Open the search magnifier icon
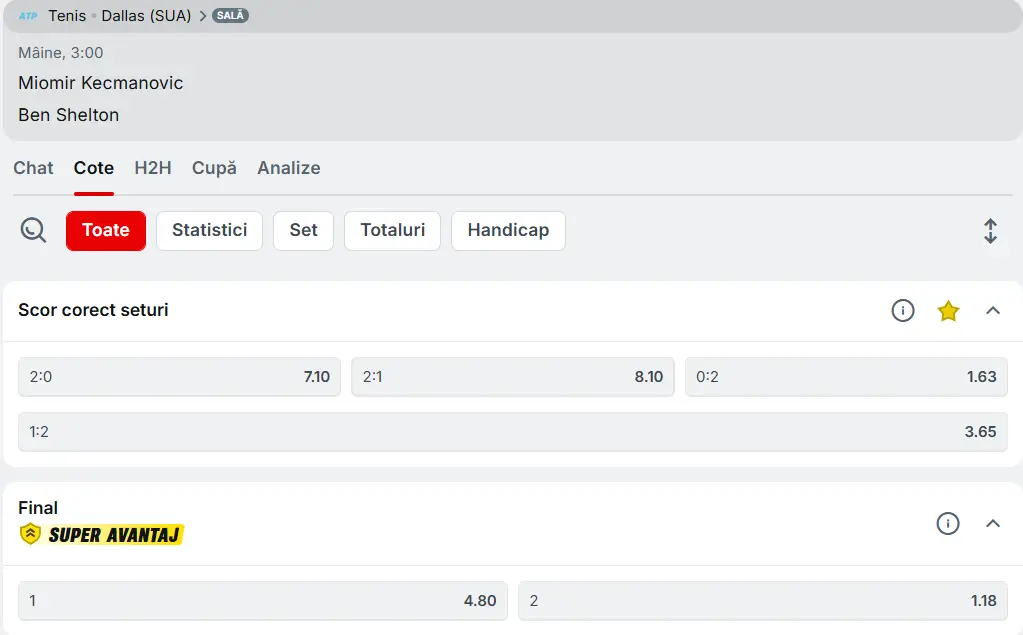The width and height of the screenshot is (1023, 635). [x=32, y=230]
